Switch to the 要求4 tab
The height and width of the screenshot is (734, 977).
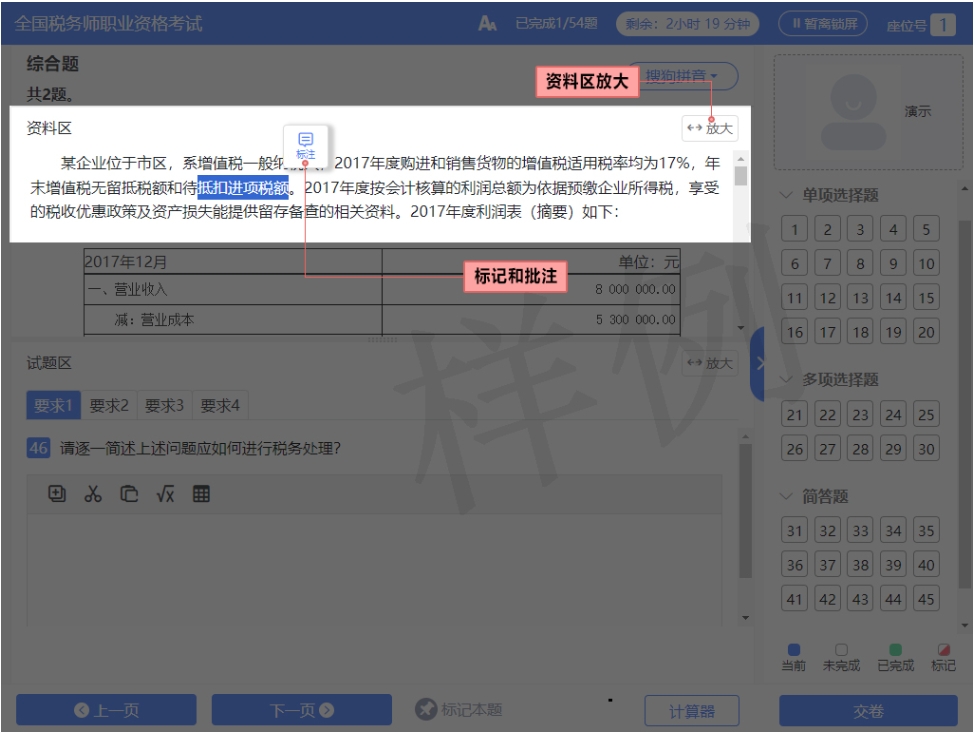coord(220,406)
